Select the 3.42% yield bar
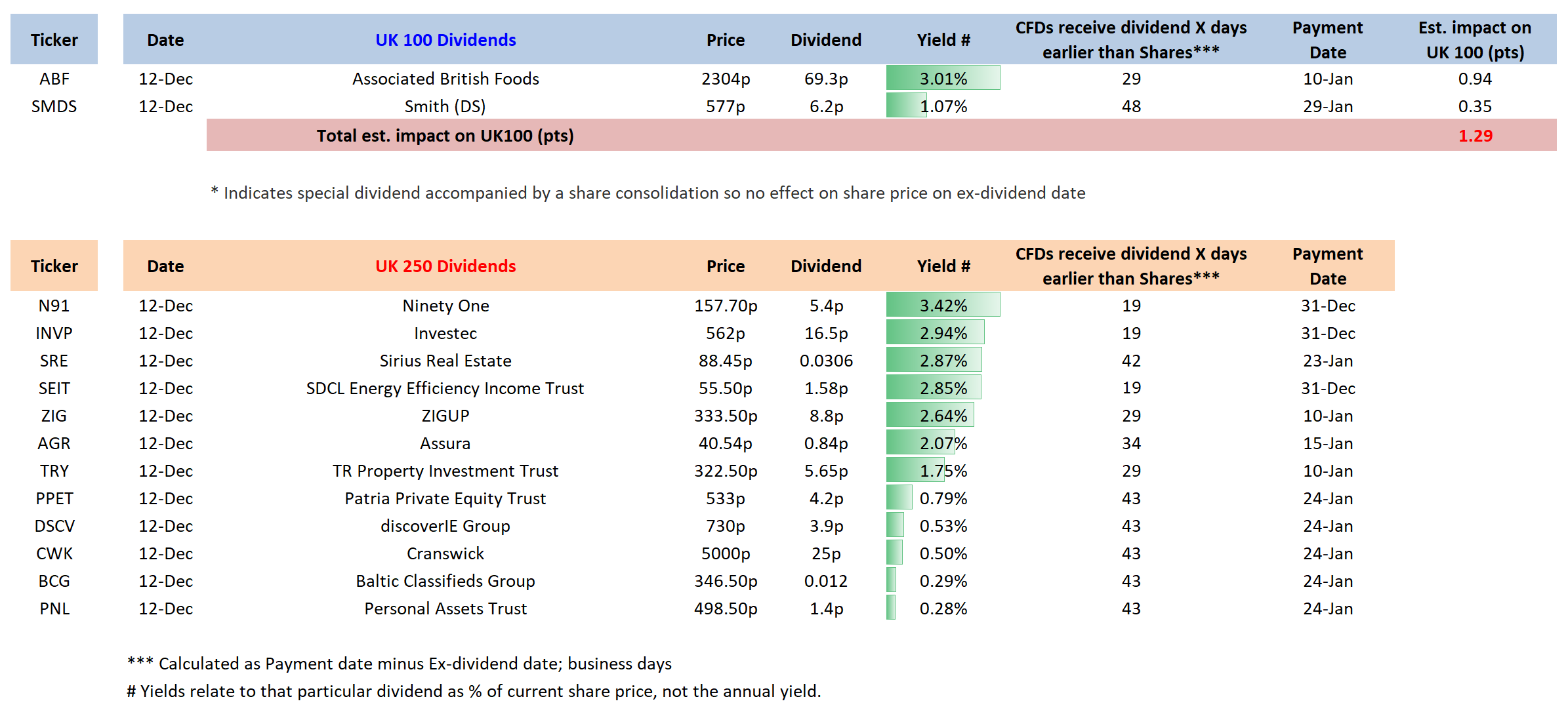The image size is (1568, 716). pos(943,305)
